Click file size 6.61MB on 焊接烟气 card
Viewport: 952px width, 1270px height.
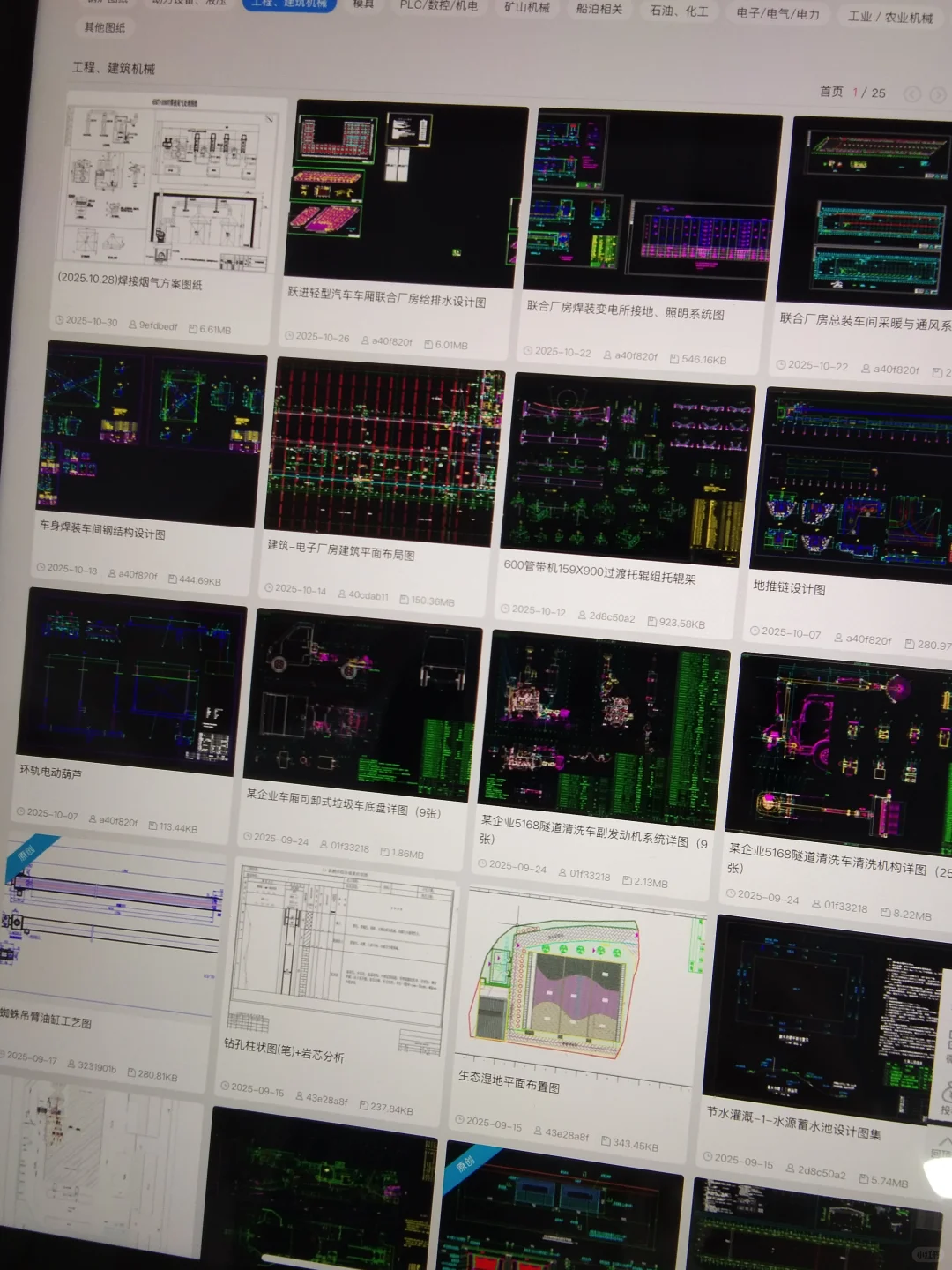215,329
